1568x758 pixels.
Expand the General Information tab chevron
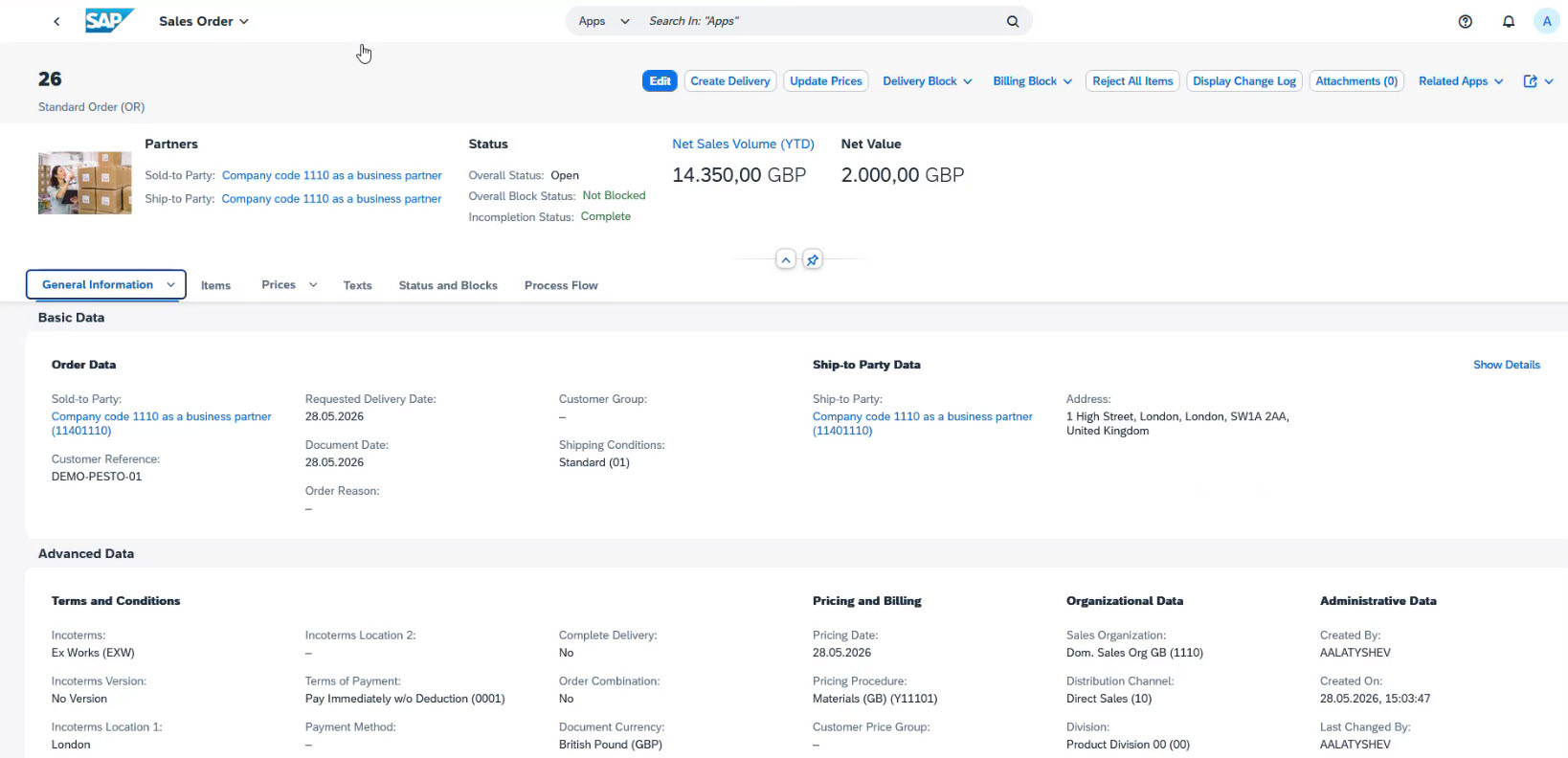[x=171, y=284]
